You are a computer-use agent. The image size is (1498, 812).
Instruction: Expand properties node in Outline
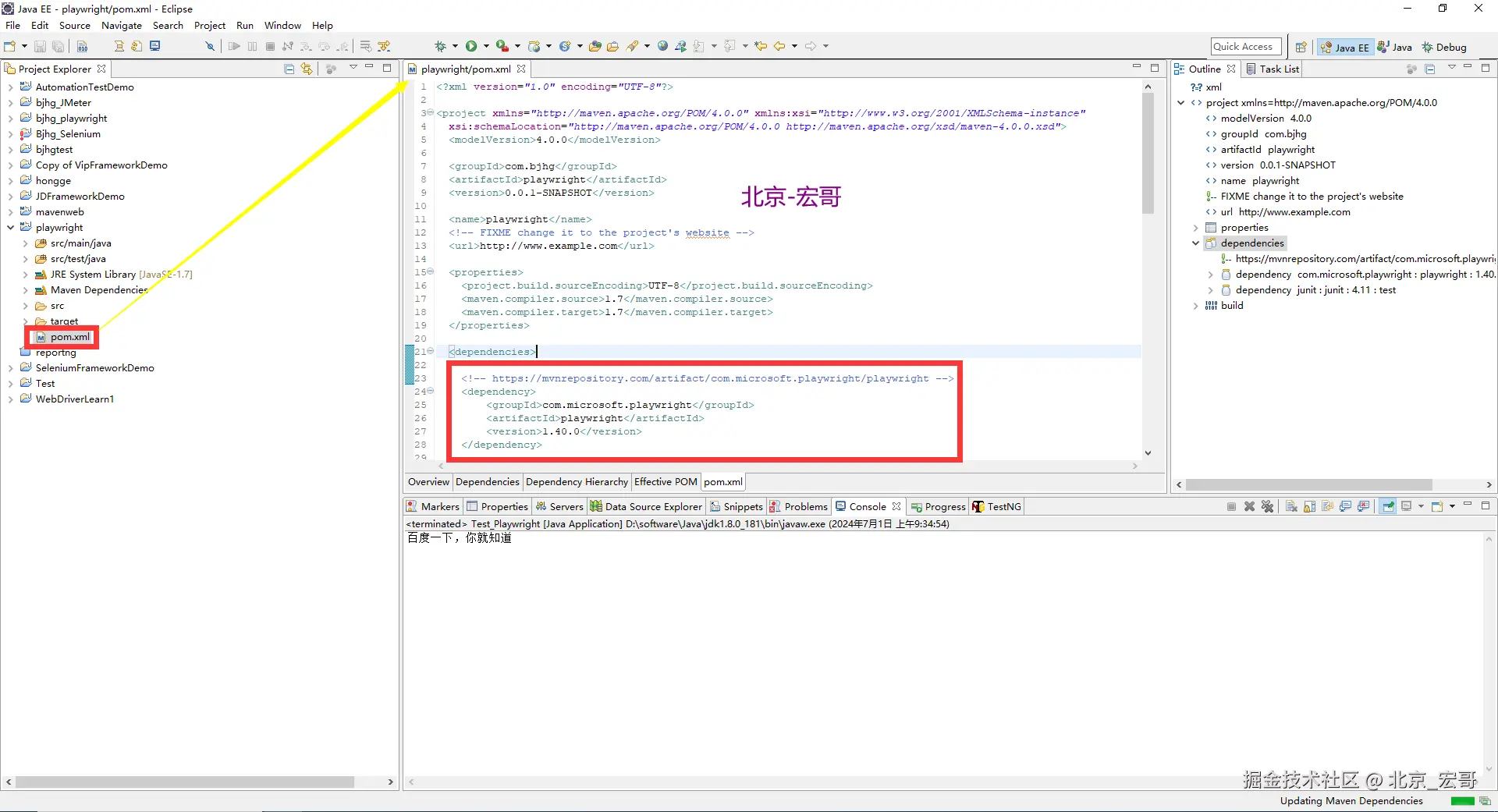click(x=1195, y=228)
